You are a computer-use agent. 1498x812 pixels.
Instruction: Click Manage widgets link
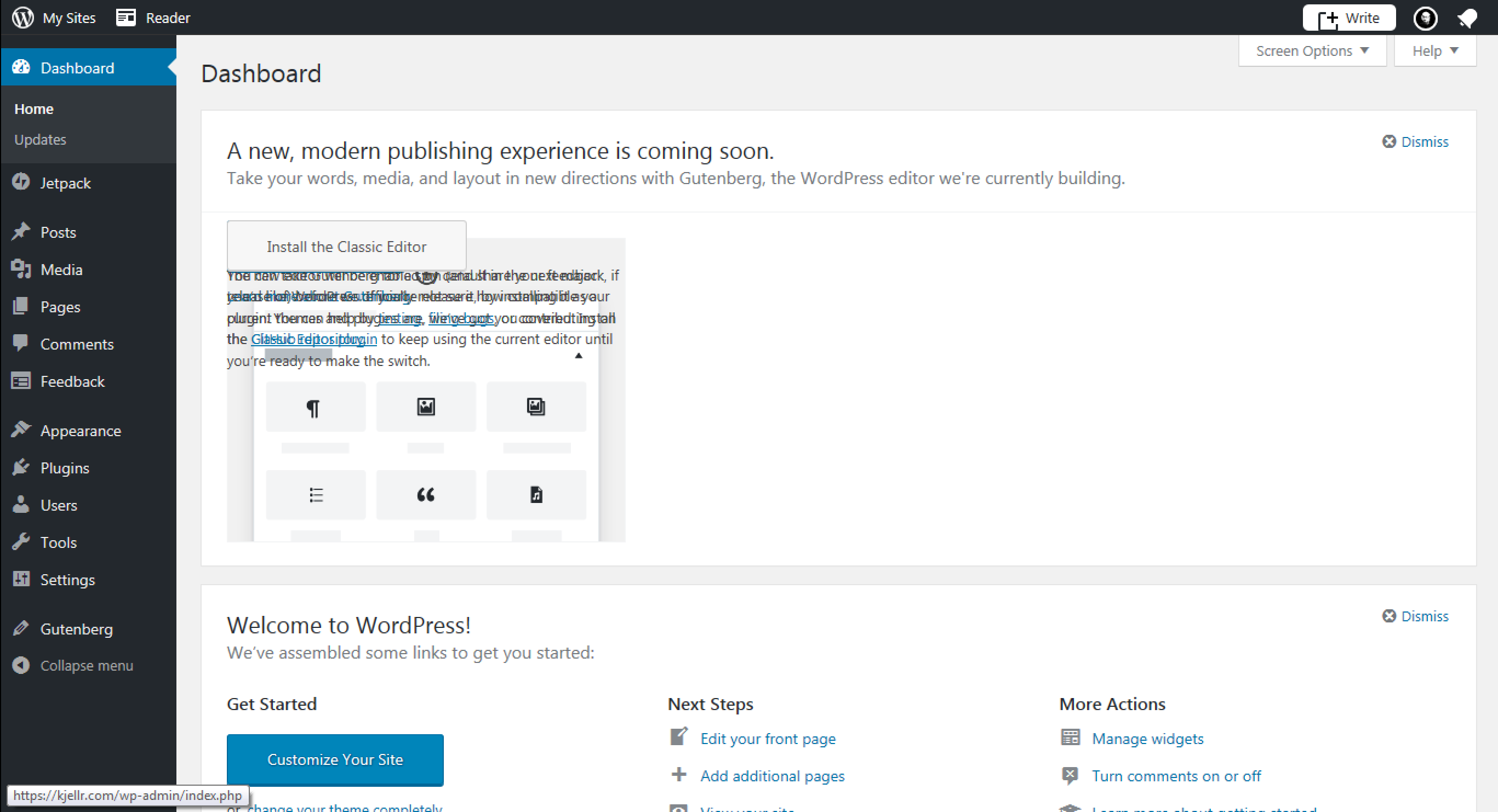point(1147,738)
